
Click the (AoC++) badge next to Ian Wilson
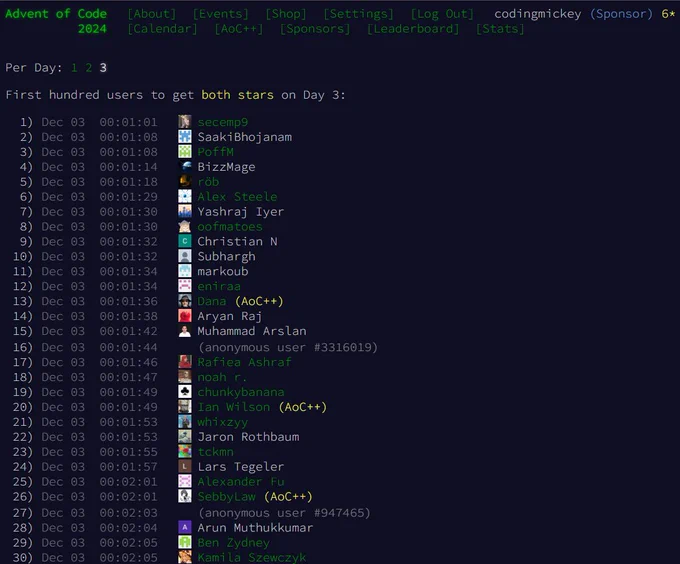coord(303,407)
